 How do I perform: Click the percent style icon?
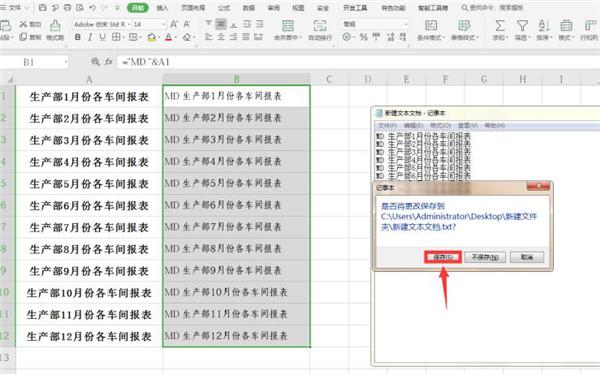(364, 37)
